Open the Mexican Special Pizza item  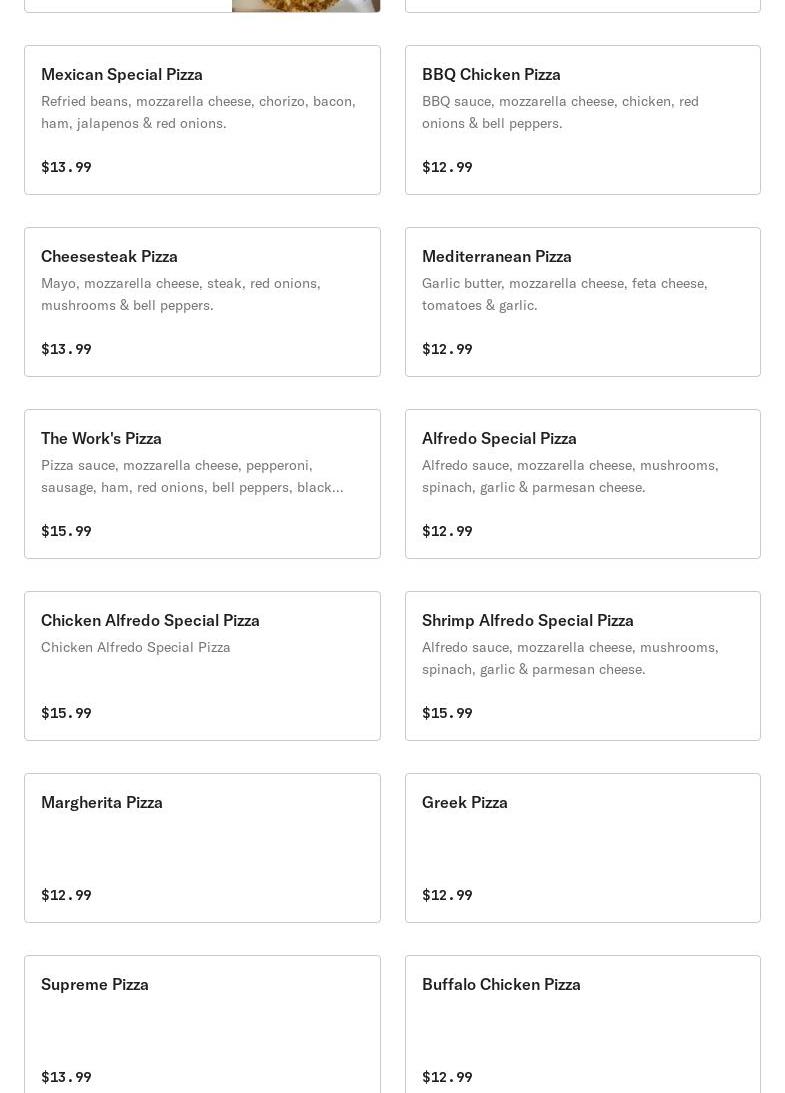202,120
